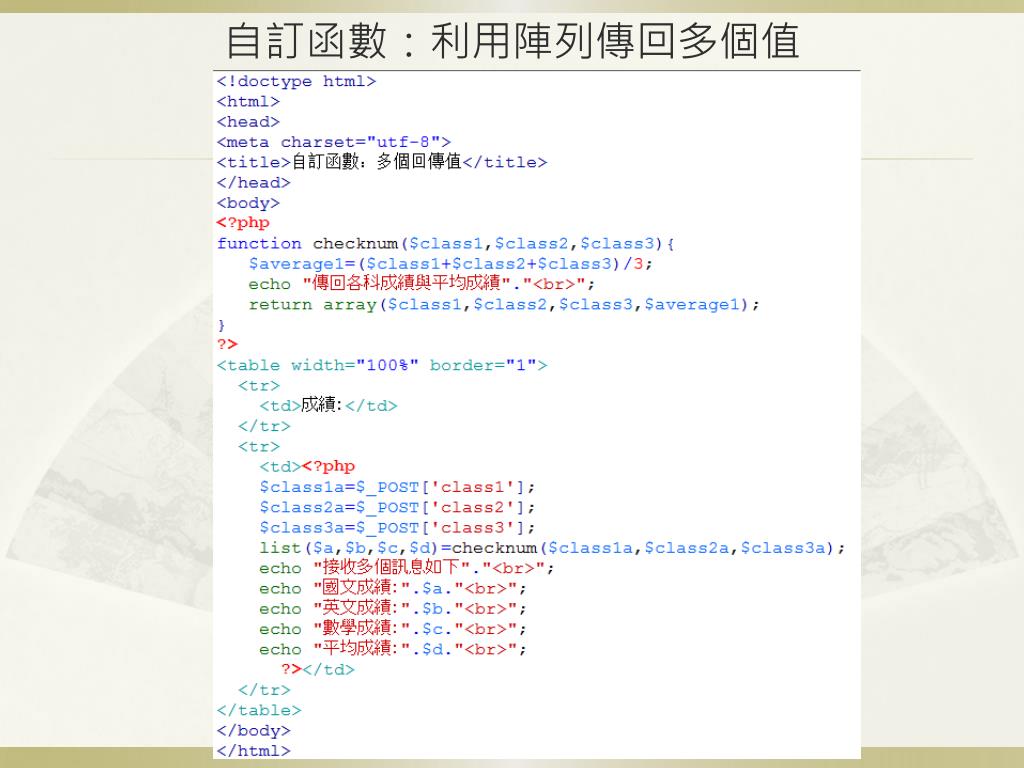The image size is (1024, 768).
Task: Click the <td><?php line
Action: point(307,467)
